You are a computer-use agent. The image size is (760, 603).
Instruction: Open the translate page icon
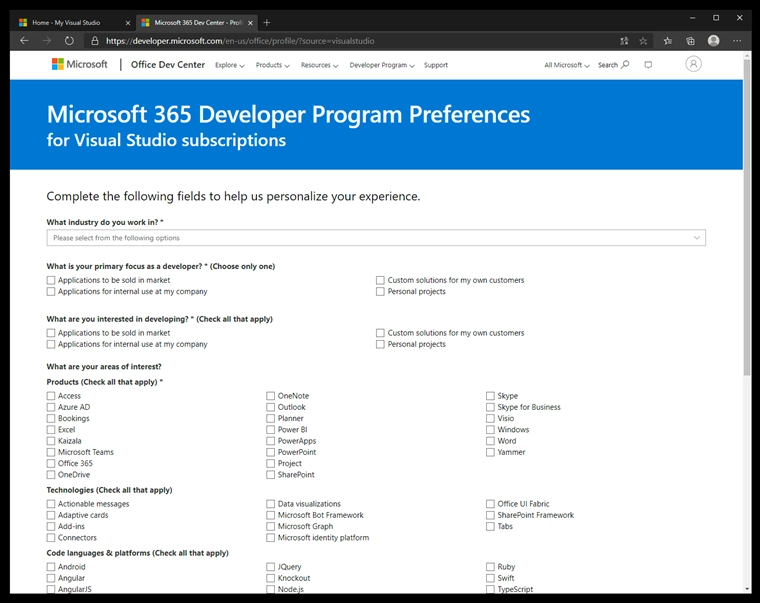pos(624,41)
